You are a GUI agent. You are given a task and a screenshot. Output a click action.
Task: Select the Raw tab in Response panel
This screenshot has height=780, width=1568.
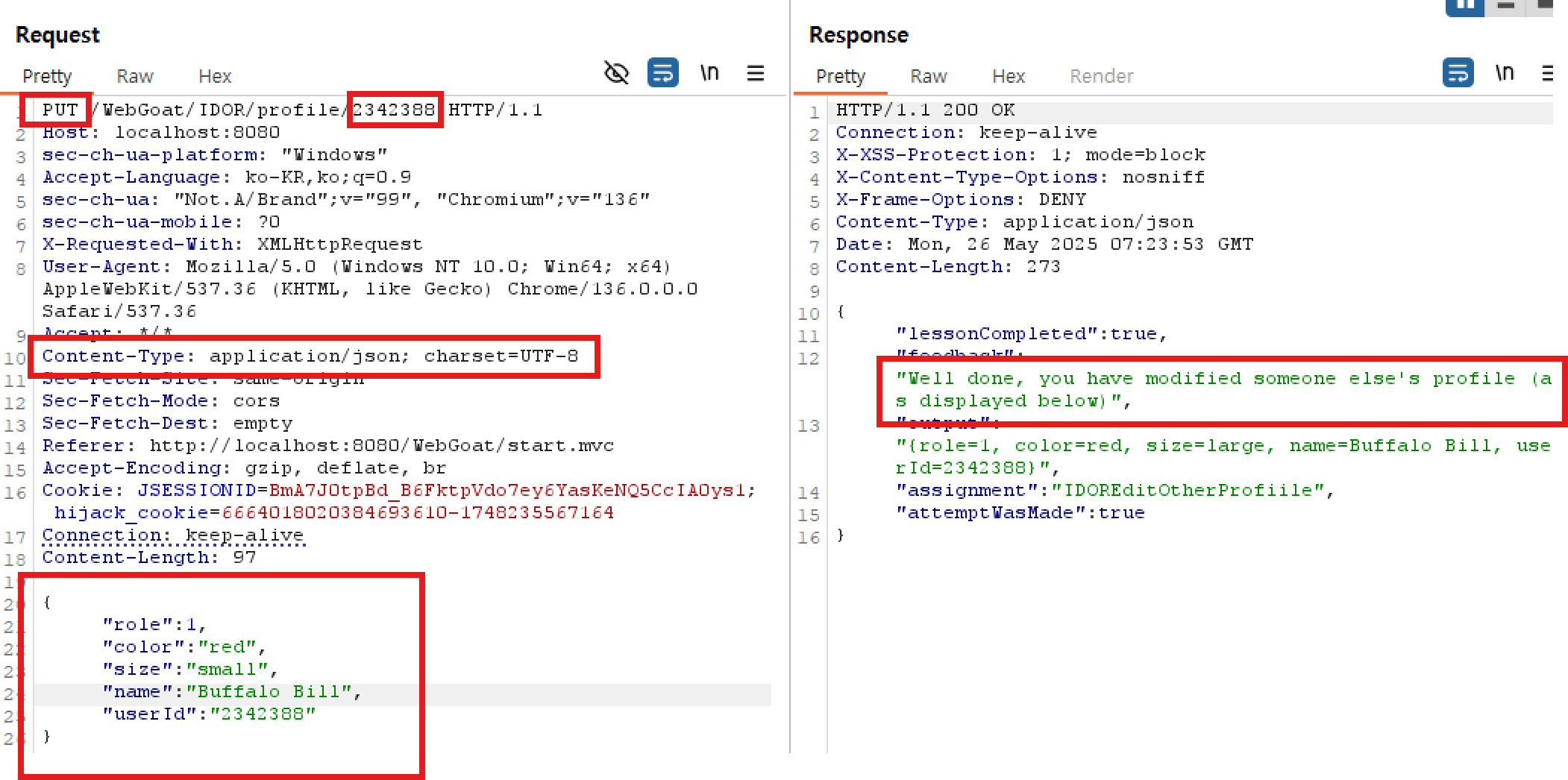click(x=928, y=76)
